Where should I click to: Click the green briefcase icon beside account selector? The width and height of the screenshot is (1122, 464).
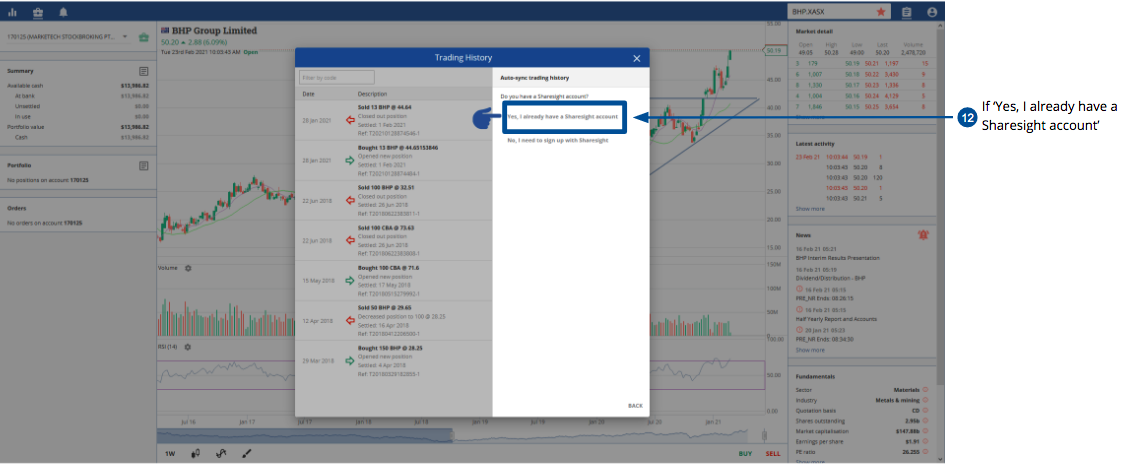coord(144,37)
